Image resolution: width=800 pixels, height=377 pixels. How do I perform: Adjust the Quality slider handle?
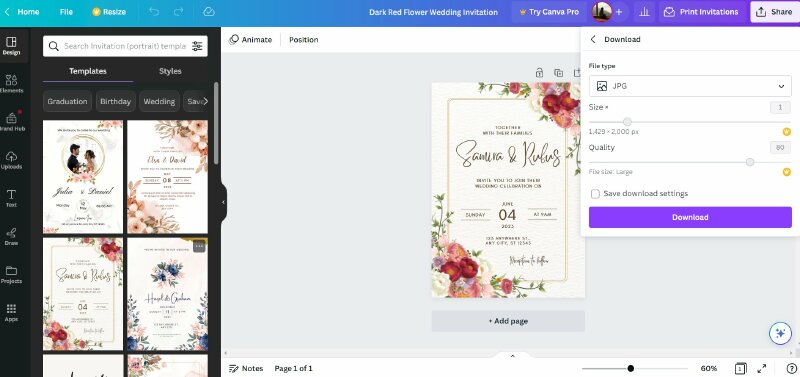pyautogui.click(x=749, y=162)
